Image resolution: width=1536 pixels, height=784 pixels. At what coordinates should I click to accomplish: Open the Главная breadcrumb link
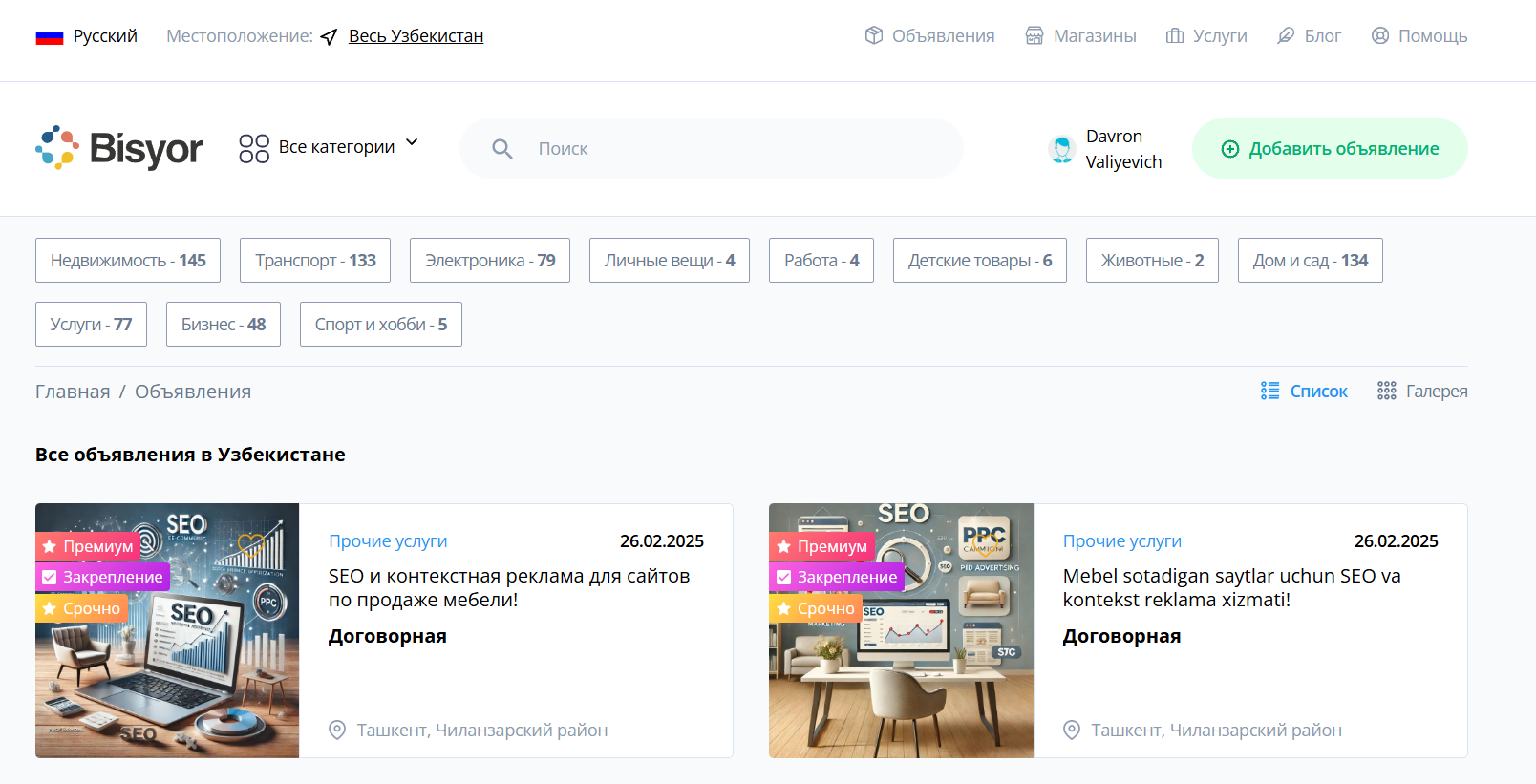click(73, 392)
